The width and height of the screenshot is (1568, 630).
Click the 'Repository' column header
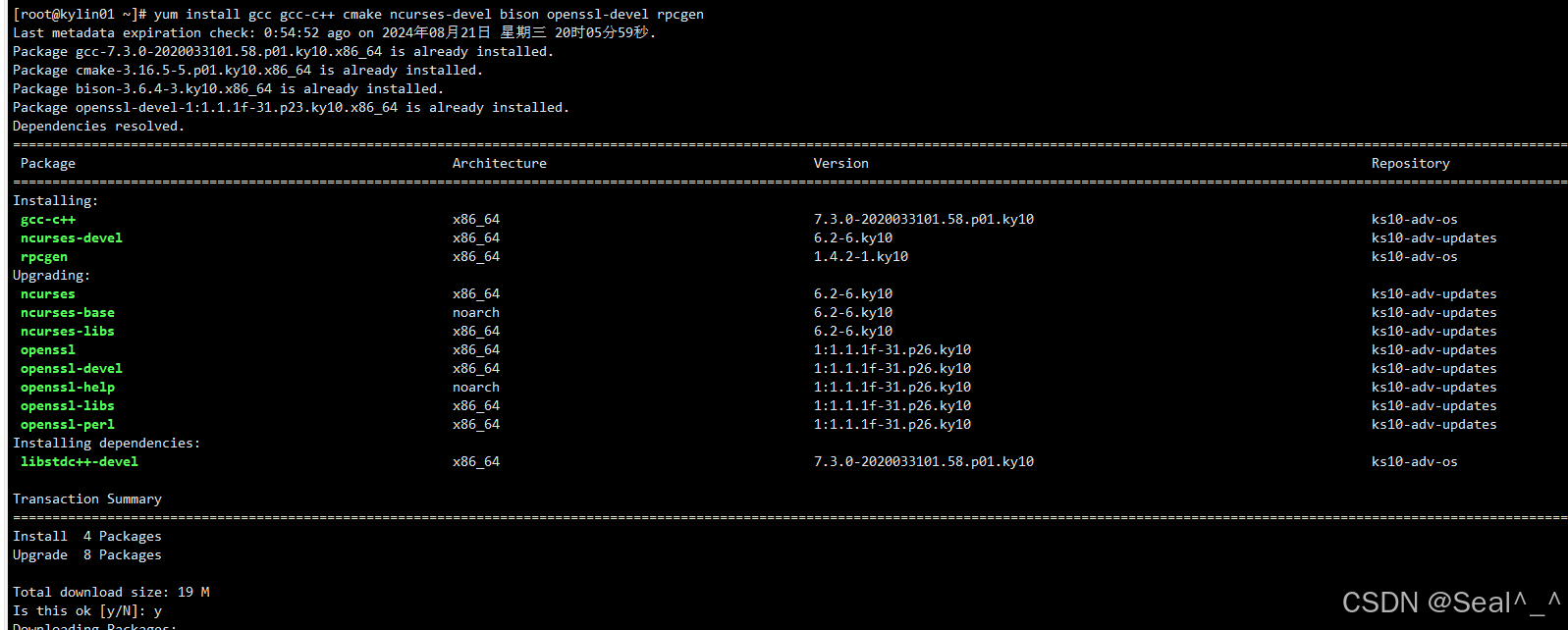(1411, 164)
